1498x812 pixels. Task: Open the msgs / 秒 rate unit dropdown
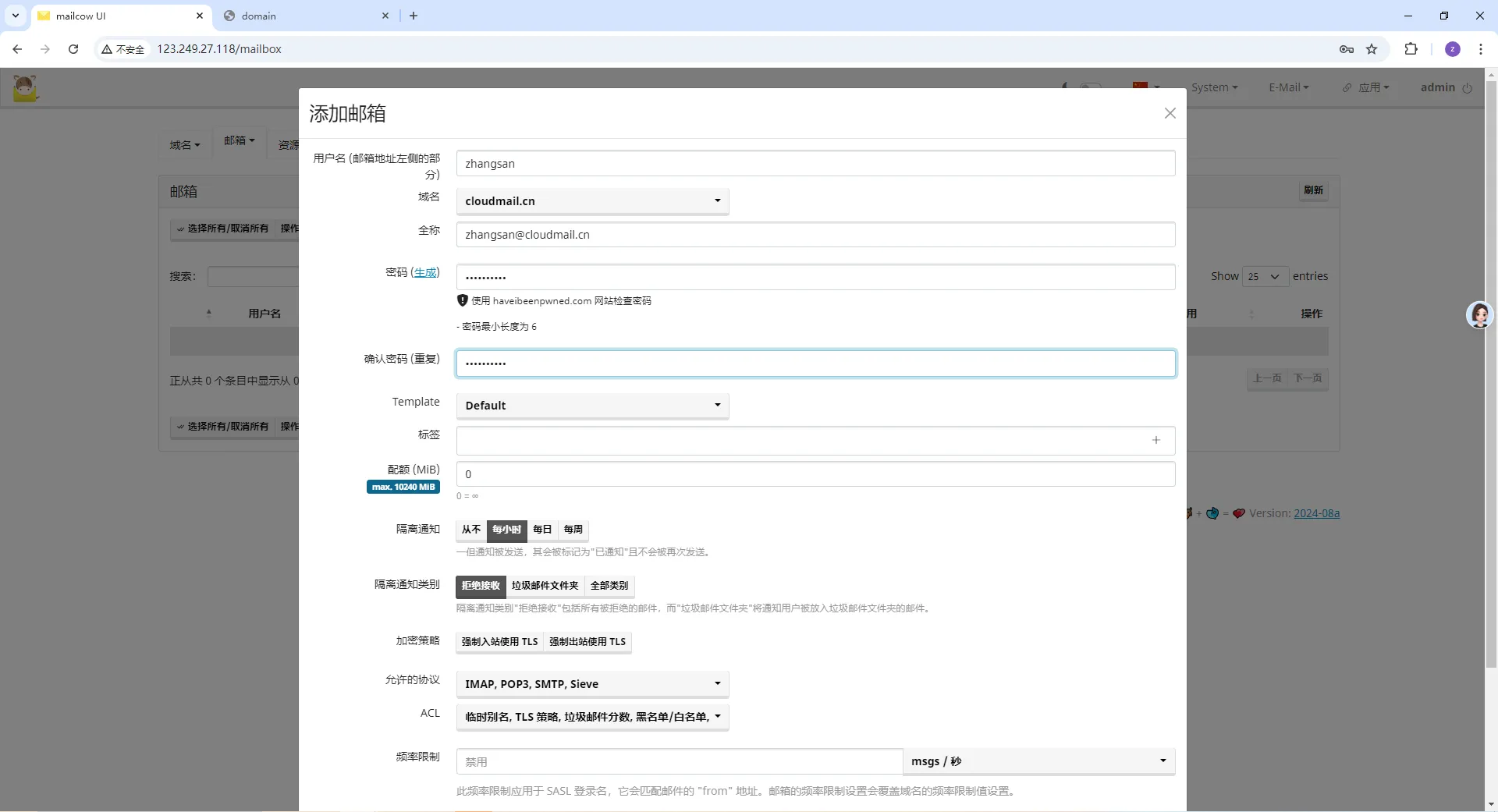pos(1039,761)
